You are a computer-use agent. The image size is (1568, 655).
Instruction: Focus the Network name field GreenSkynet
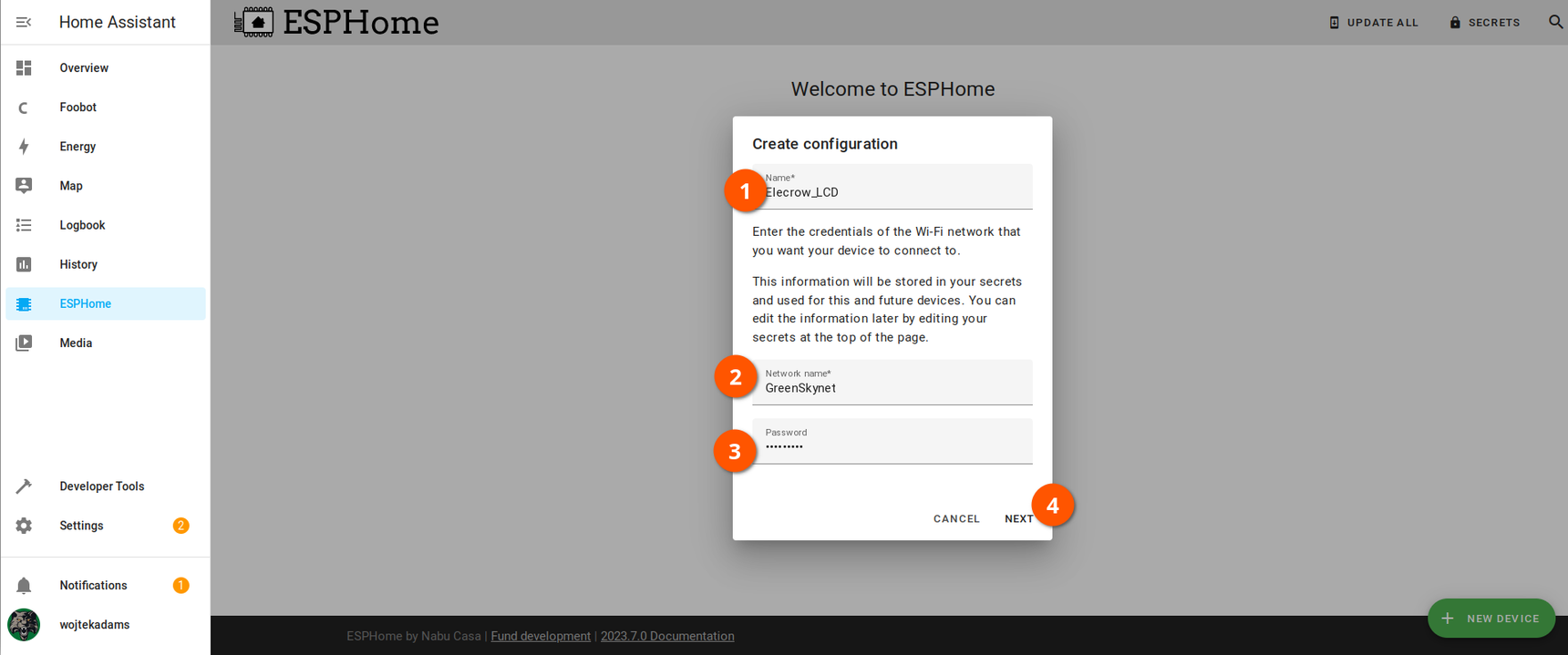892,383
